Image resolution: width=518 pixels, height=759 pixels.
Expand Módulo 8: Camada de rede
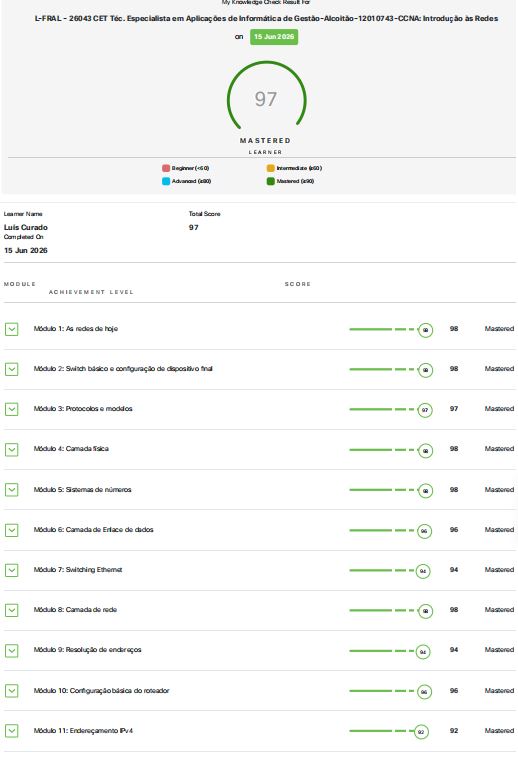(x=12, y=610)
